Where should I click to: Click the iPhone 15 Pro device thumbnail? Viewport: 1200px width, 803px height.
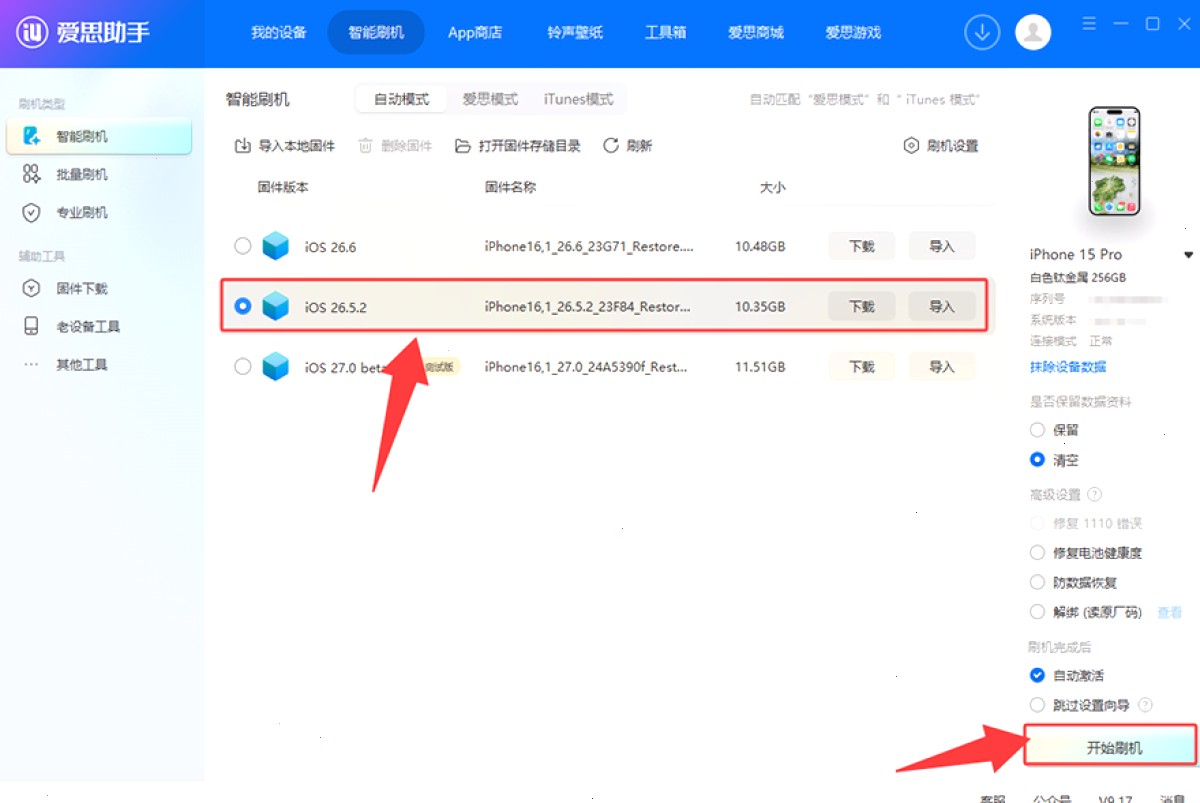pyautogui.click(x=1114, y=162)
